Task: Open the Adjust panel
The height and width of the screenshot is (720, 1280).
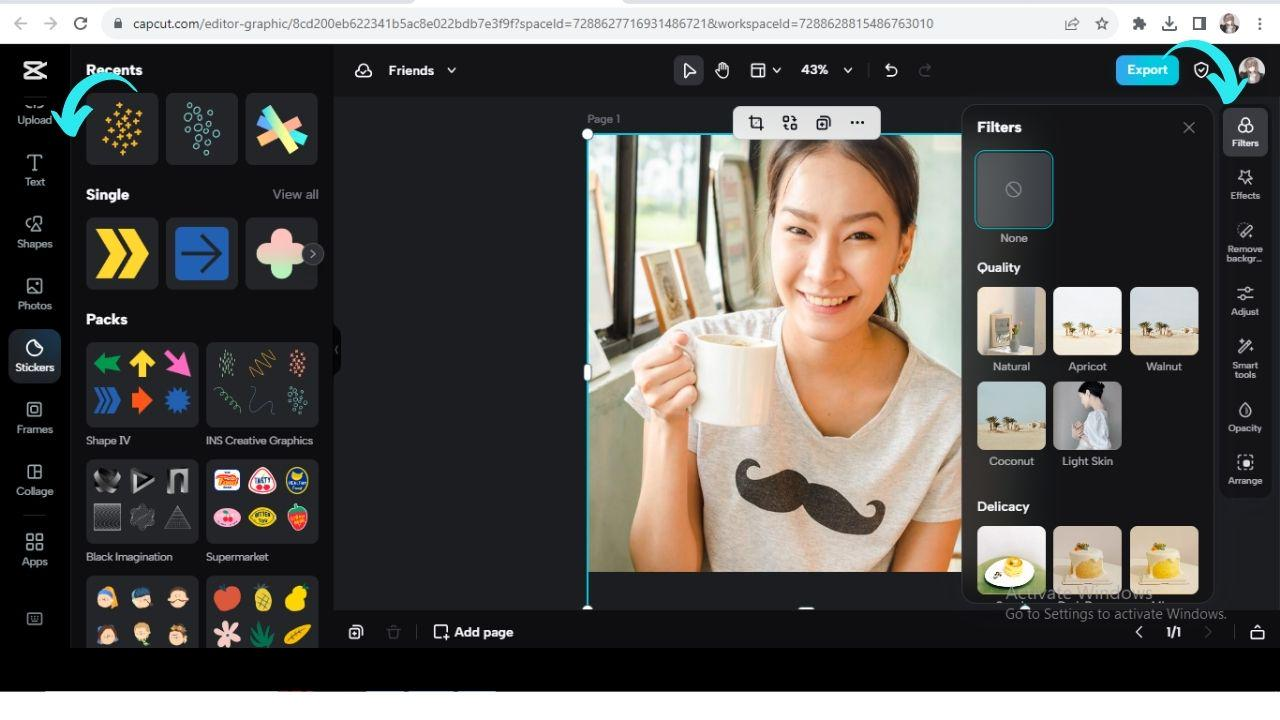Action: point(1245,300)
